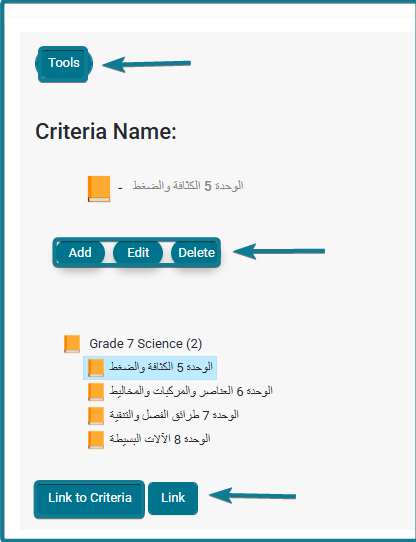Click the book icon for الوحدة 8
The image size is (416, 542).
(96, 440)
